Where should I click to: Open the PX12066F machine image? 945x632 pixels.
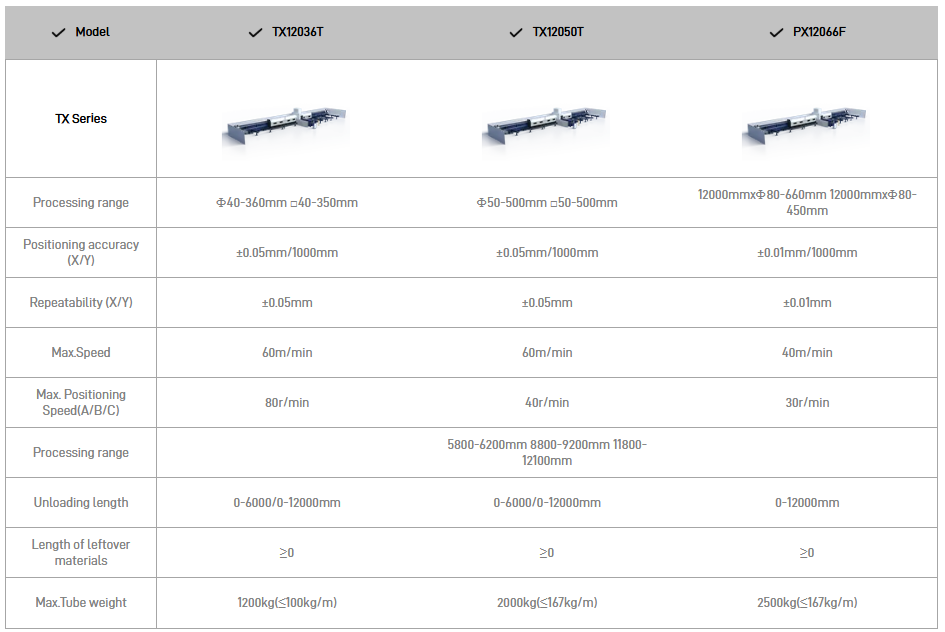806,129
